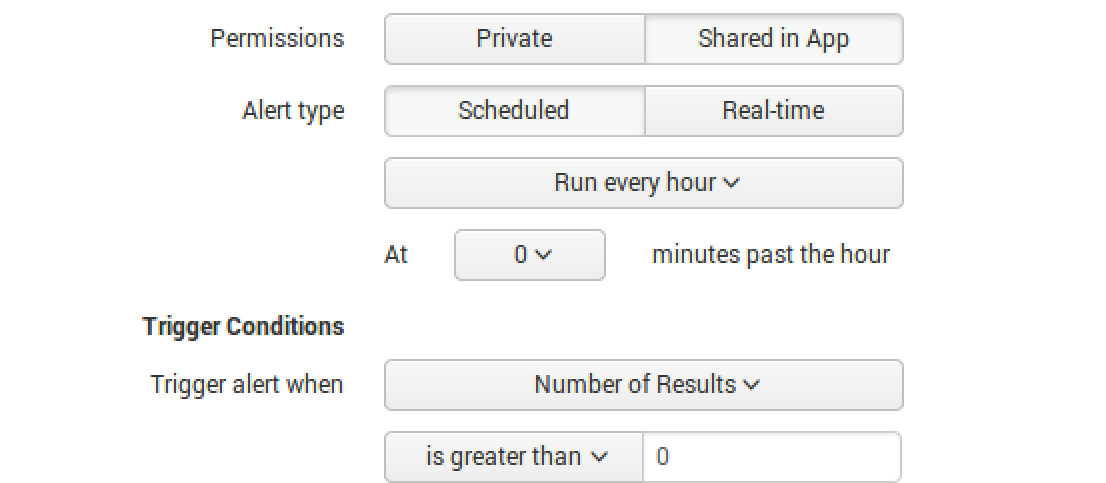Screen dimensions: 1106x483
Task: Click the 'Trigger alert when' label
Action: (247, 385)
